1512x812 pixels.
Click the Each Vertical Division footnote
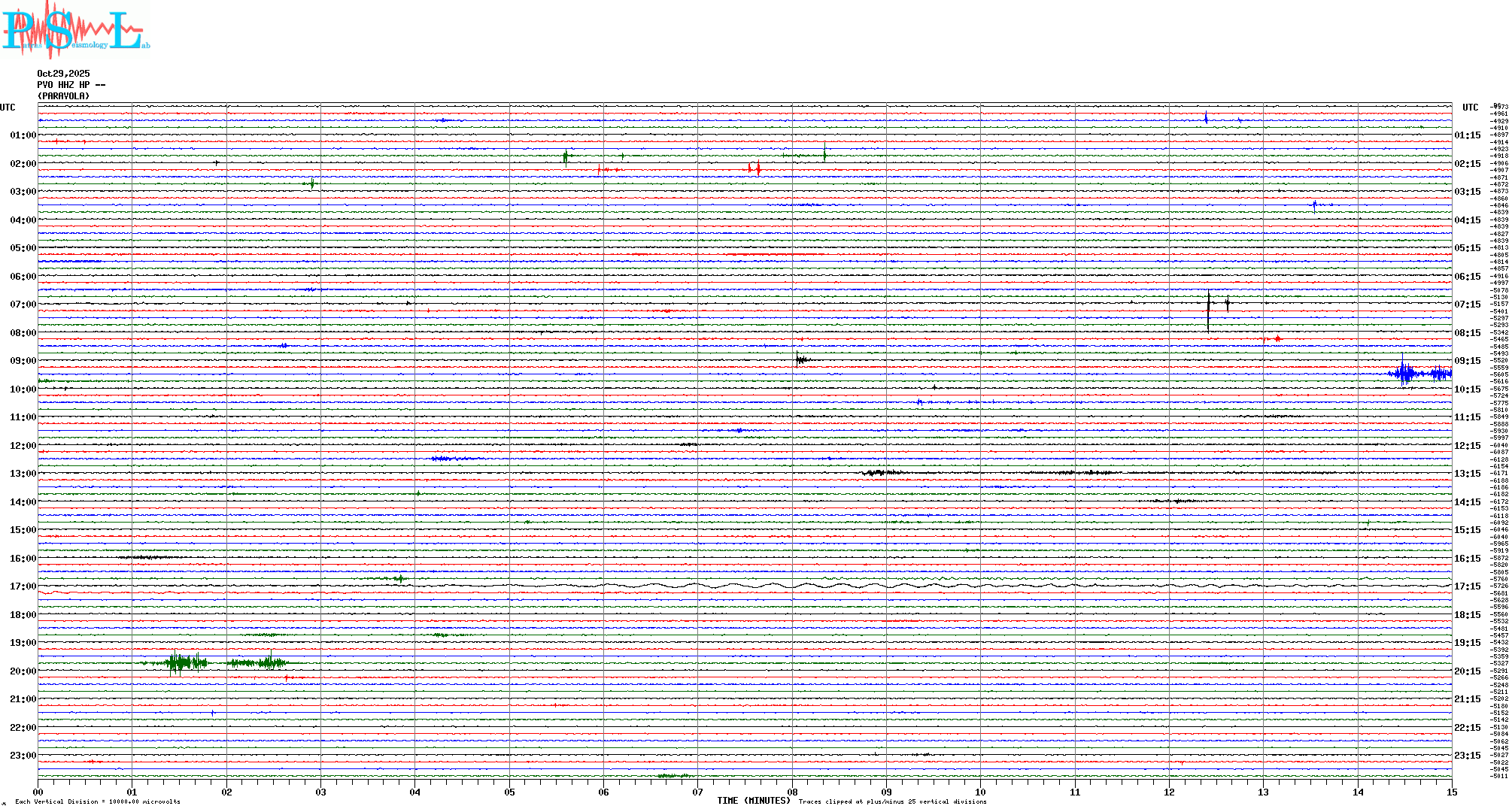[98, 802]
